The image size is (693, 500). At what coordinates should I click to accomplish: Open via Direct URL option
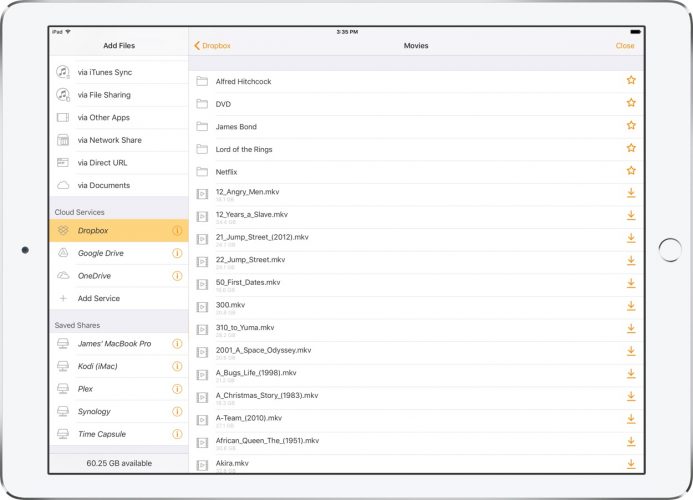pos(119,163)
